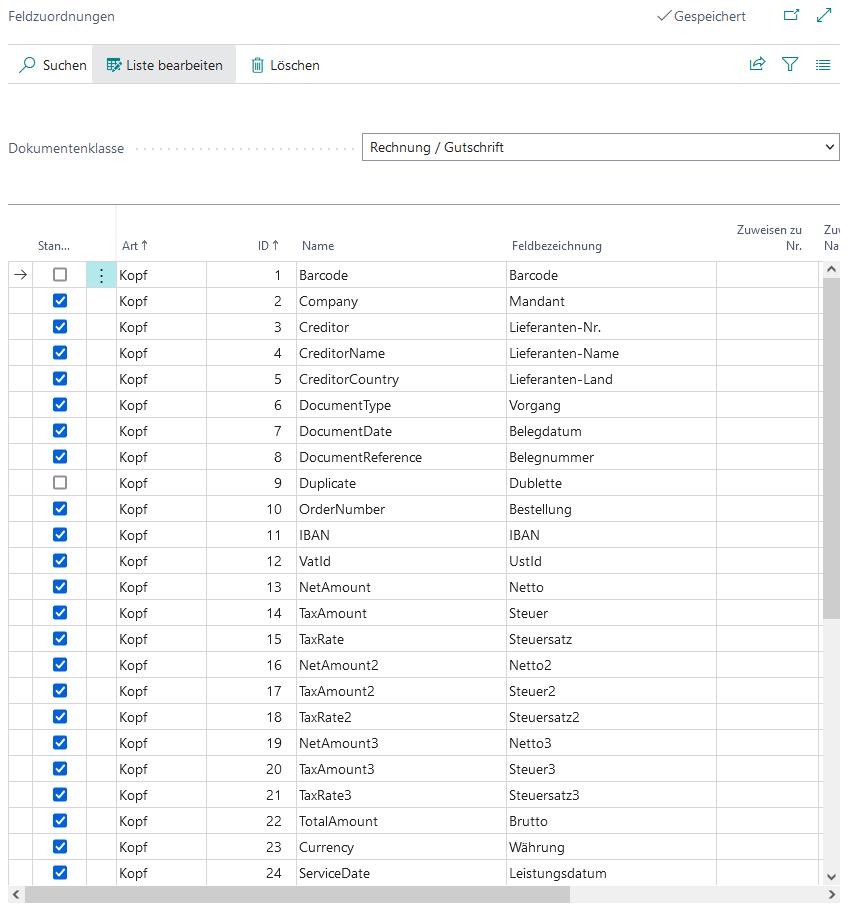Enable the Standard checkbox for Barcode
Viewport: 852px width, 921px height.
pos(60,275)
